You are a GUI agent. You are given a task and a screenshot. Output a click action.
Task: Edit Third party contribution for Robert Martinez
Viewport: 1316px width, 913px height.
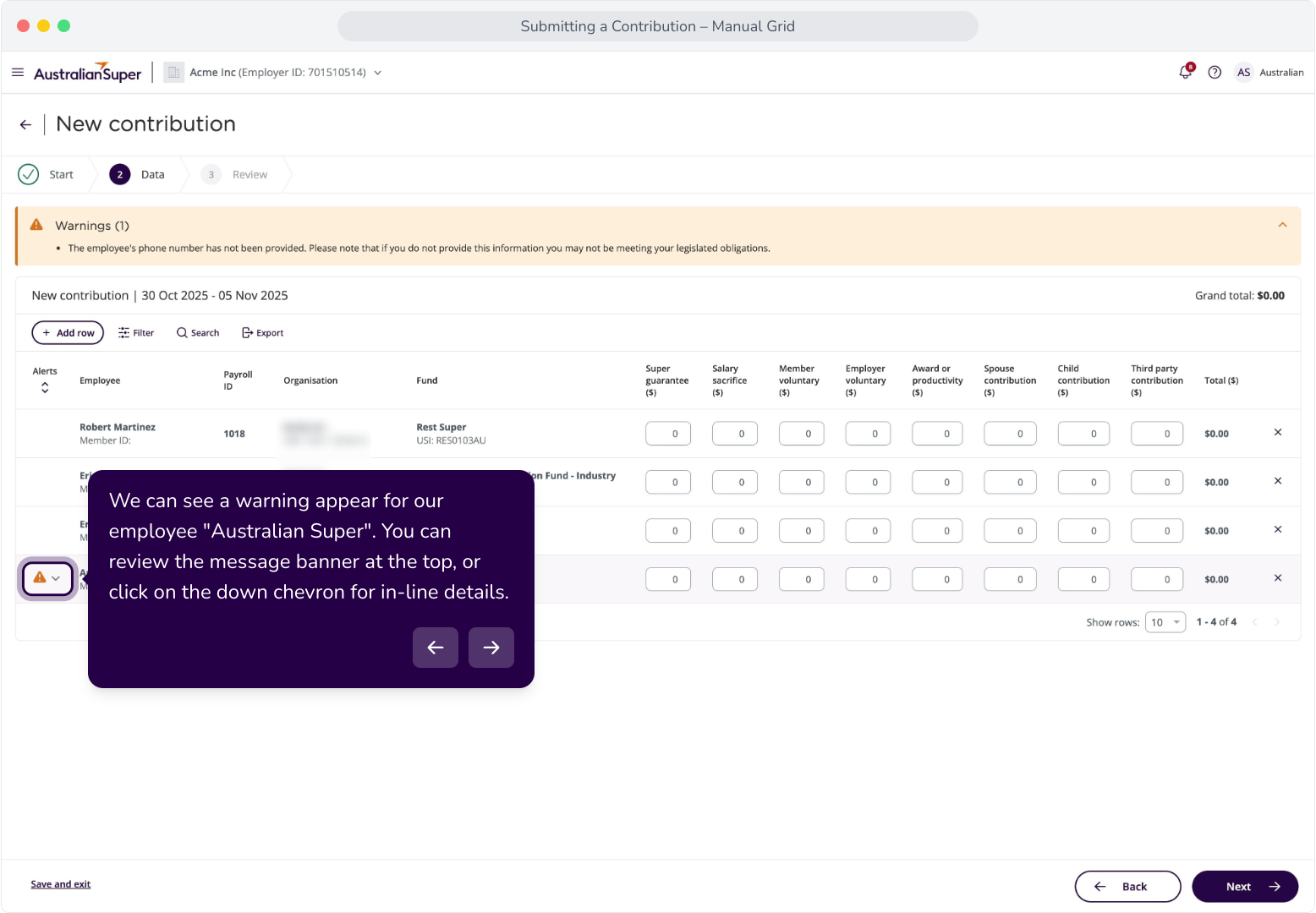[1157, 434]
